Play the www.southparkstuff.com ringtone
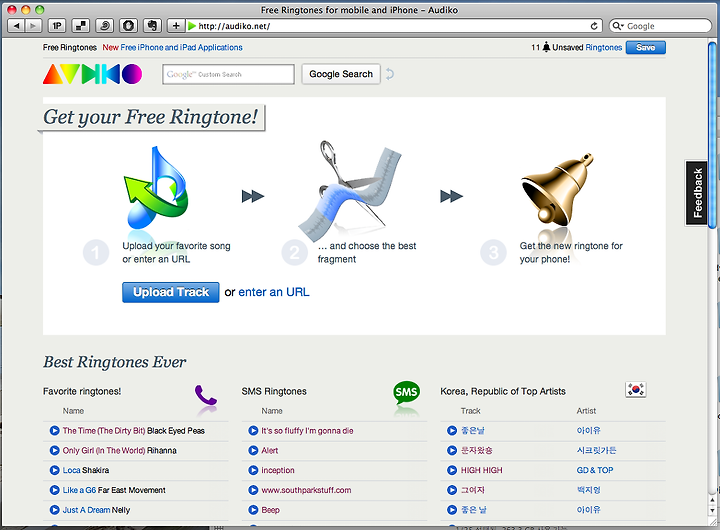The height and width of the screenshot is (530, 720). tap(253, 490)
